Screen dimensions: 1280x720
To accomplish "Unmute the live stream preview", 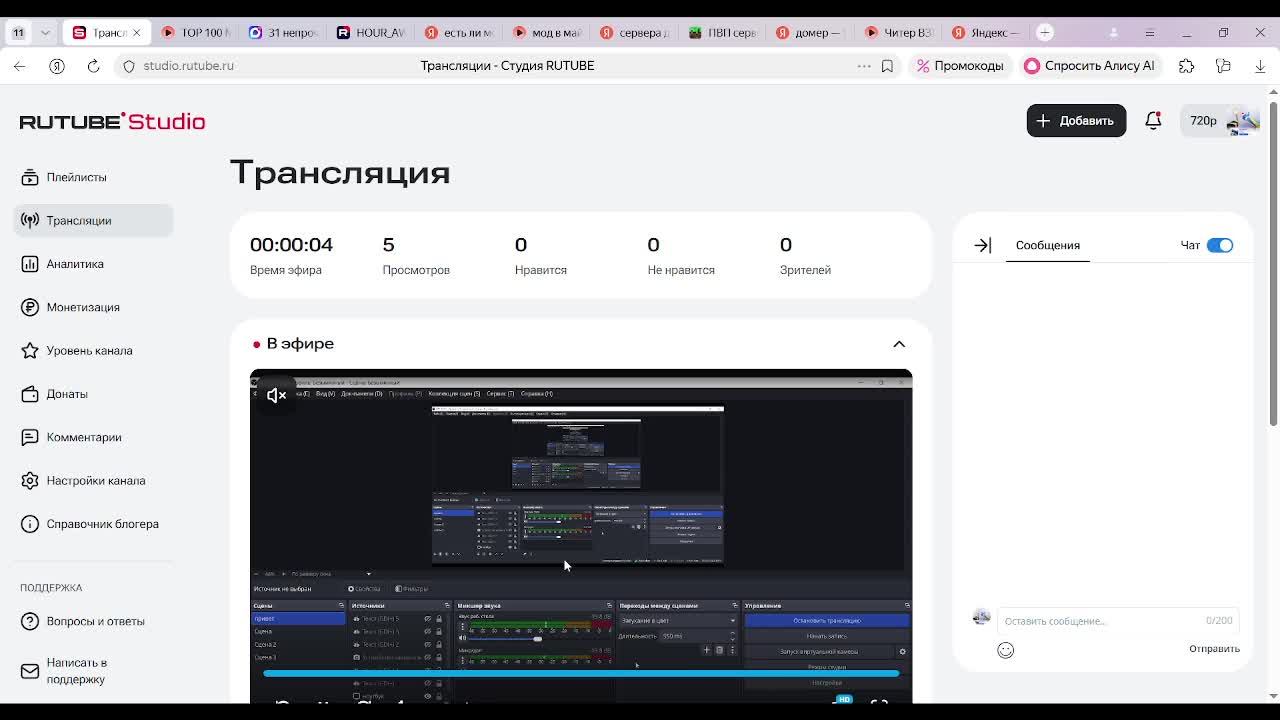I will tap(277, 396).
